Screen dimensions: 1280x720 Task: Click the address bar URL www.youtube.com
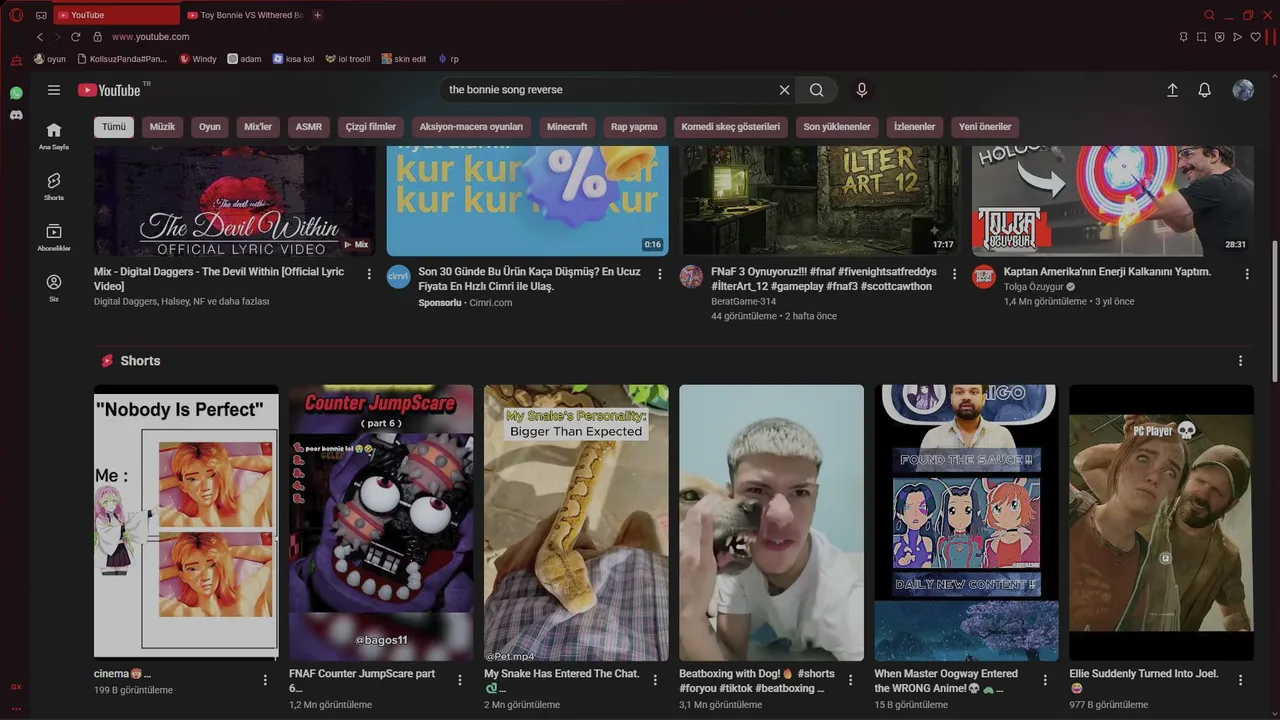(151, 37)
